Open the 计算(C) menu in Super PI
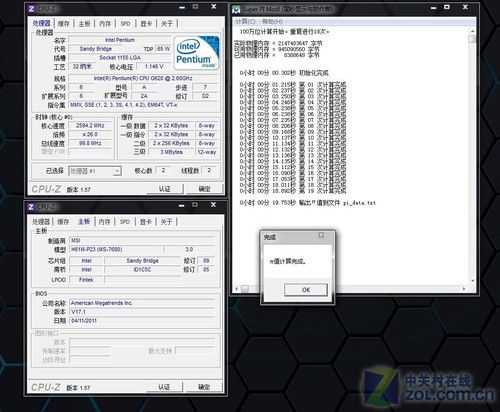Image resolution: width=500 pixels, height=412 pixels. (x=245, y=21)
